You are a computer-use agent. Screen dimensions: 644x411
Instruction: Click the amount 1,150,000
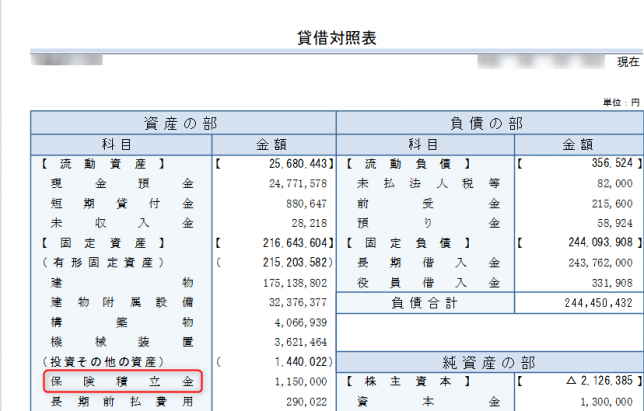301,382
